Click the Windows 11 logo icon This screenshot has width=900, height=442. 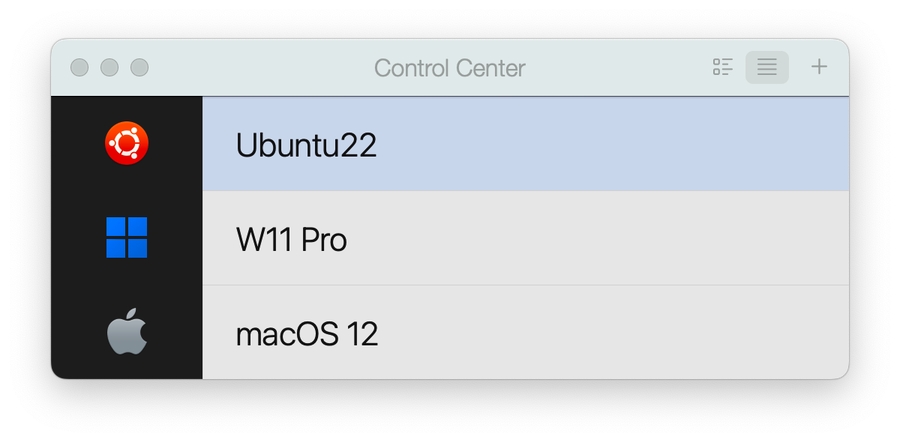click(x=127, y=237)
